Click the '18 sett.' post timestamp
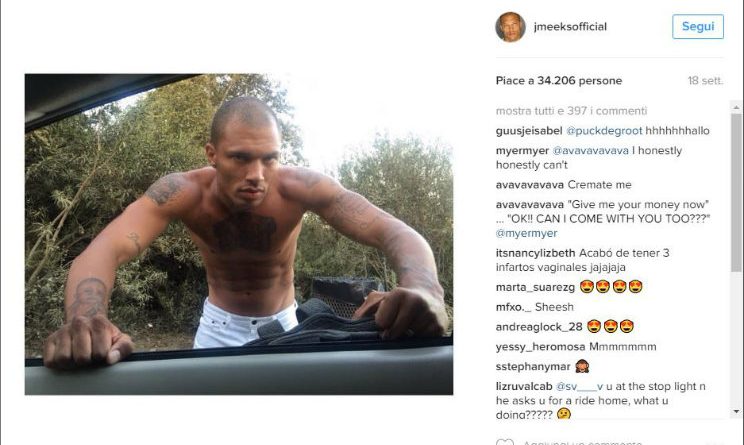 click(x=705, y=81)
